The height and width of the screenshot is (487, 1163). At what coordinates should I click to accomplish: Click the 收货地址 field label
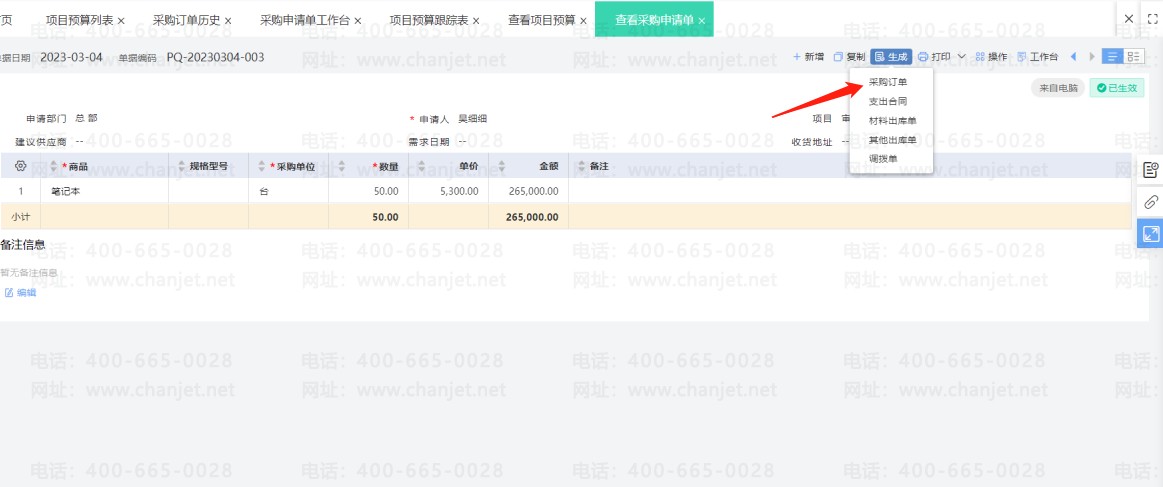click(812, 142)
